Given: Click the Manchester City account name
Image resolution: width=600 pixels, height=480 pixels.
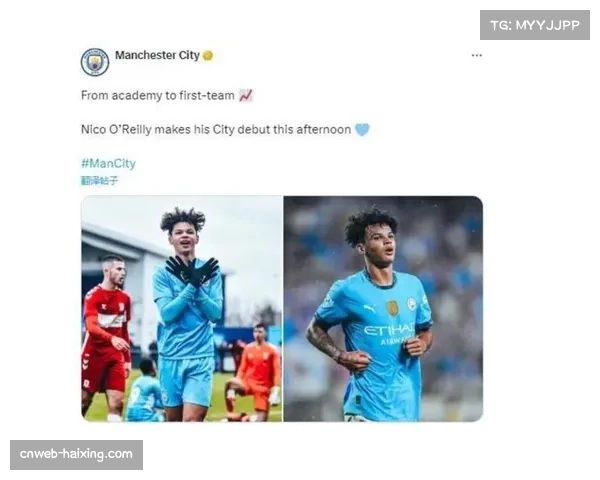Looking at the screenshot, I should (157, 56).
